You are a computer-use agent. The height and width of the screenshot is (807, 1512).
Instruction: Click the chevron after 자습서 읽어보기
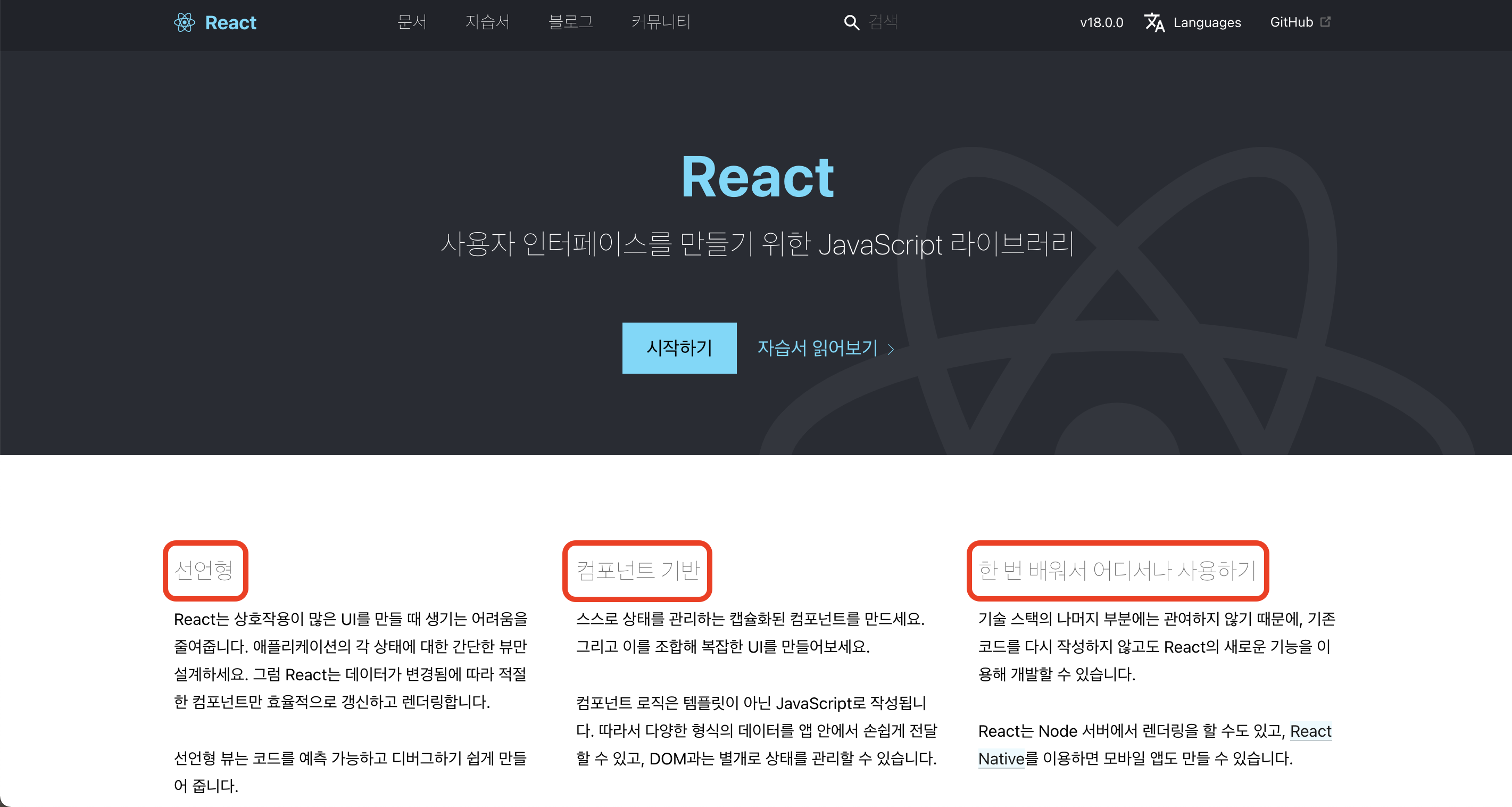click(x=891, y=349)
